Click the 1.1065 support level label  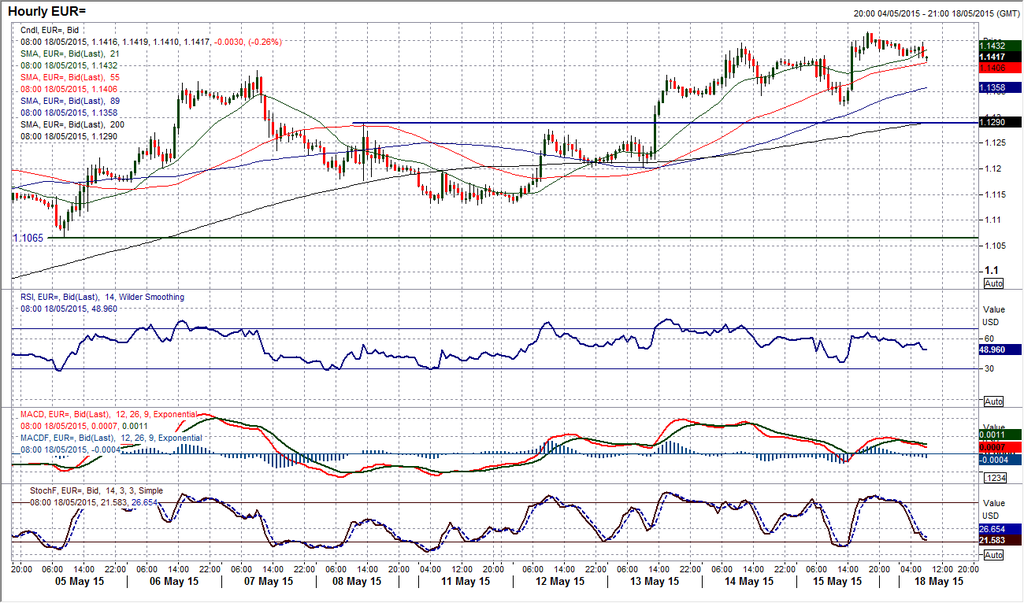tap(28, 238)
